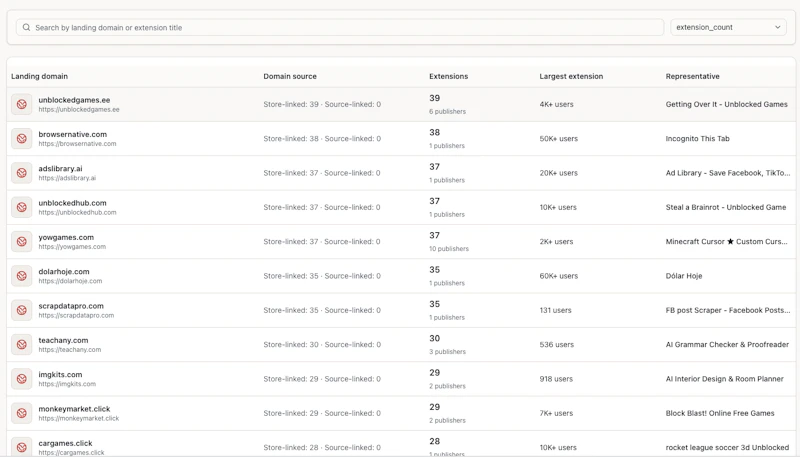This screenshot has width=800, height=457.
Task: Open the extension_count sort dropdown
Action: pyautogui.click(x=728, y=28)
